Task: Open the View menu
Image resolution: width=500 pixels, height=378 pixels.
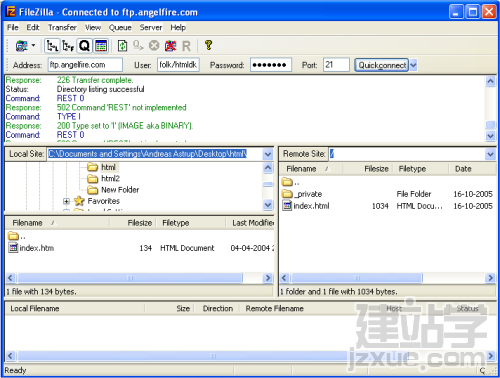Action: 93,27
